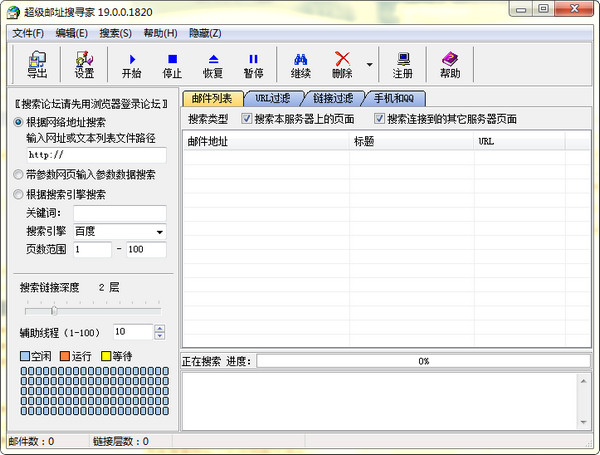
Task: Open 设置 (Settings) from the toolbar
Action: (84, 64)
